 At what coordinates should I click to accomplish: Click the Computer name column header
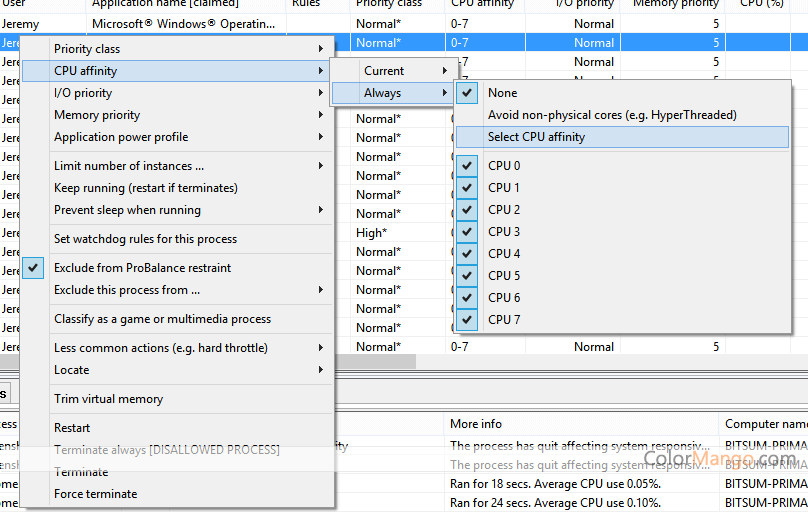pos(766,424)
